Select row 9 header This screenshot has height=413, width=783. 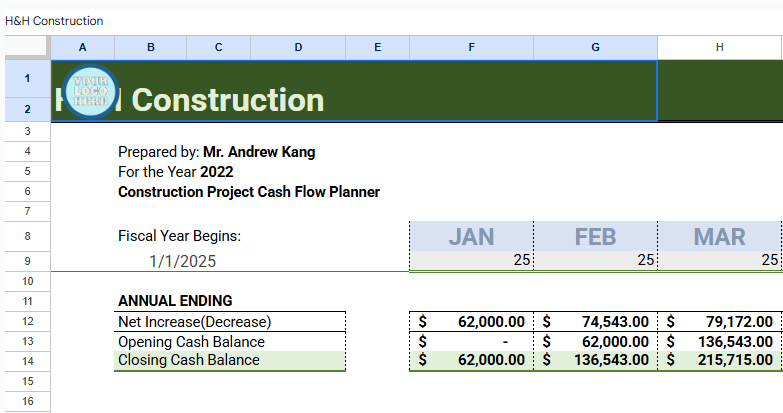[x=26, y=261]
